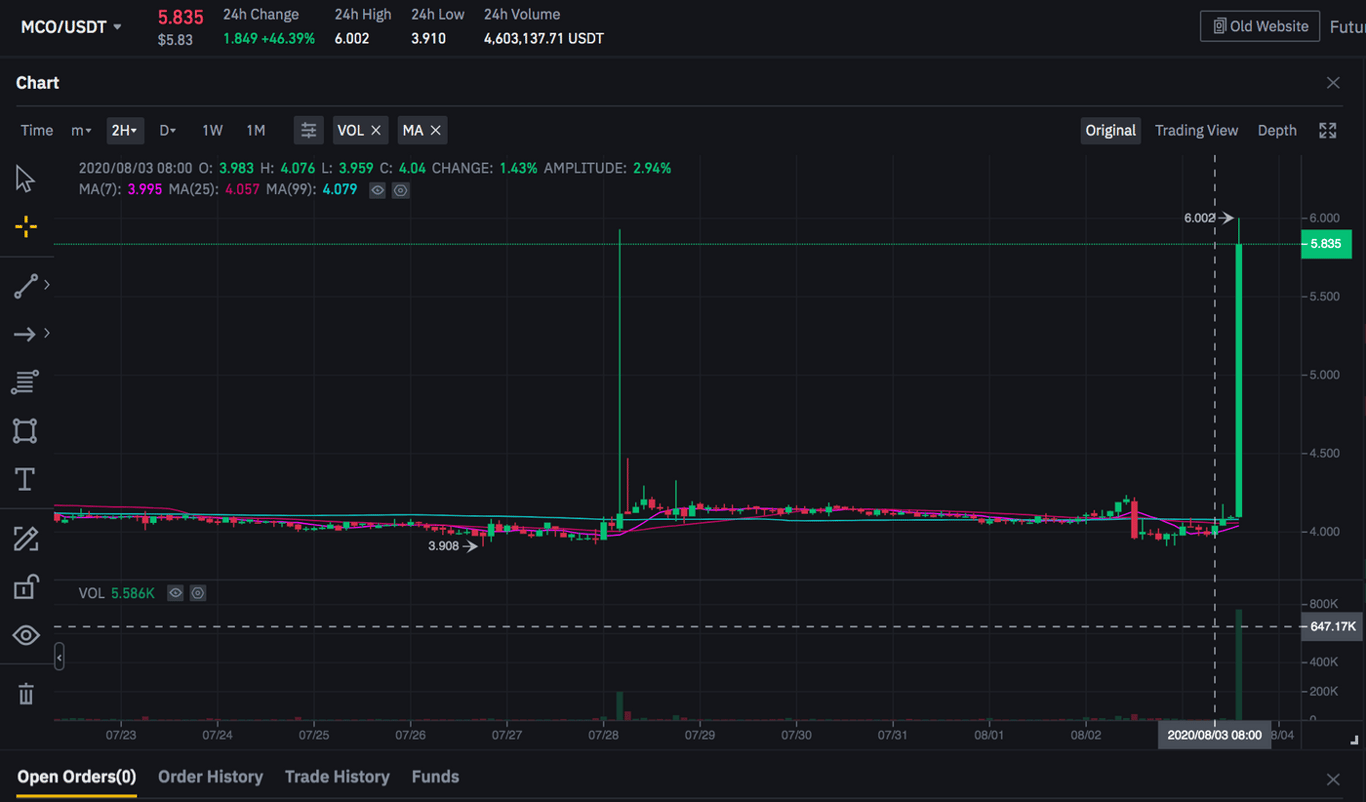Select the crosshair cursor tool

26,227
